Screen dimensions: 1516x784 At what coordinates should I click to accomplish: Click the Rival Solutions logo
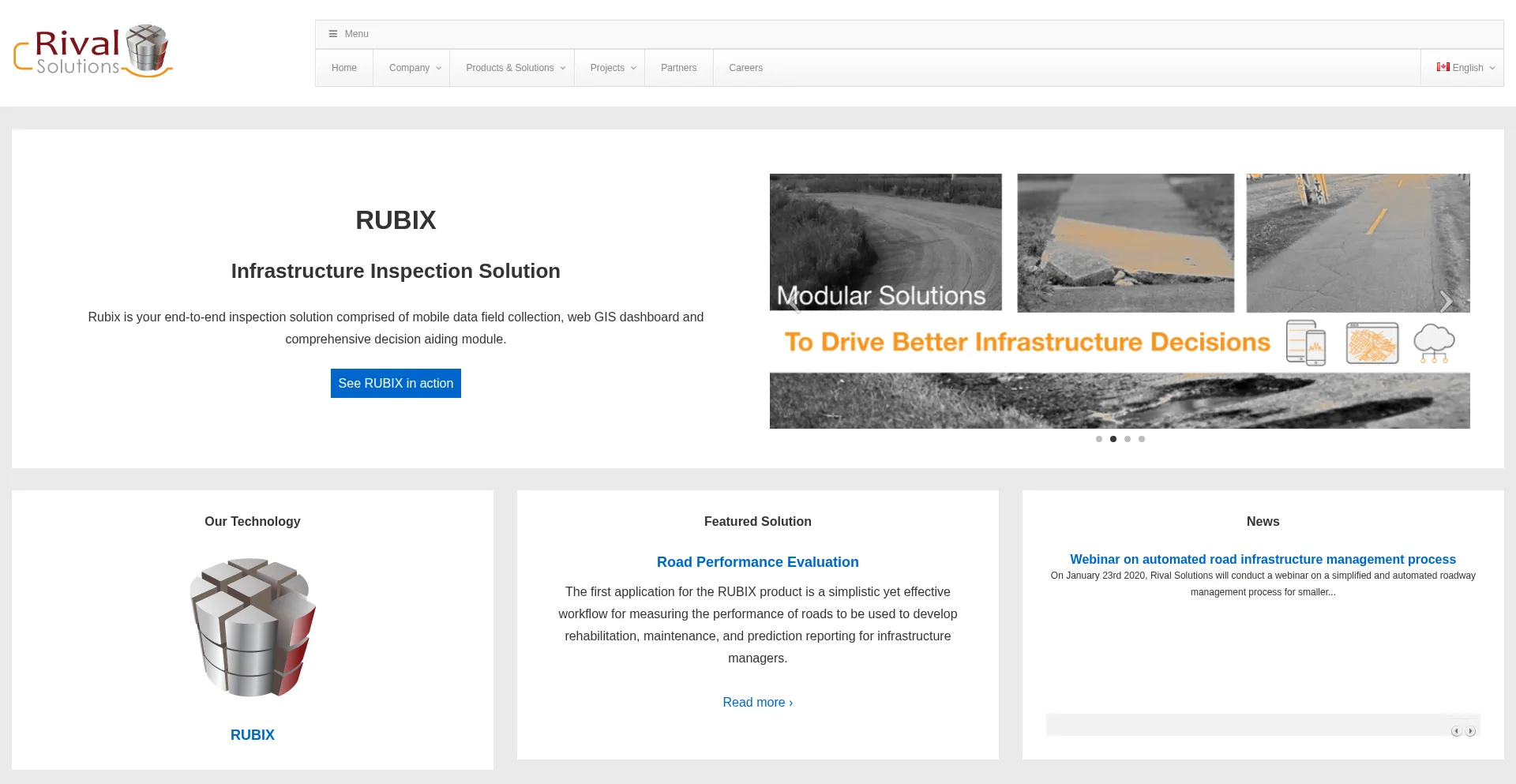click(x=93, y=51)
